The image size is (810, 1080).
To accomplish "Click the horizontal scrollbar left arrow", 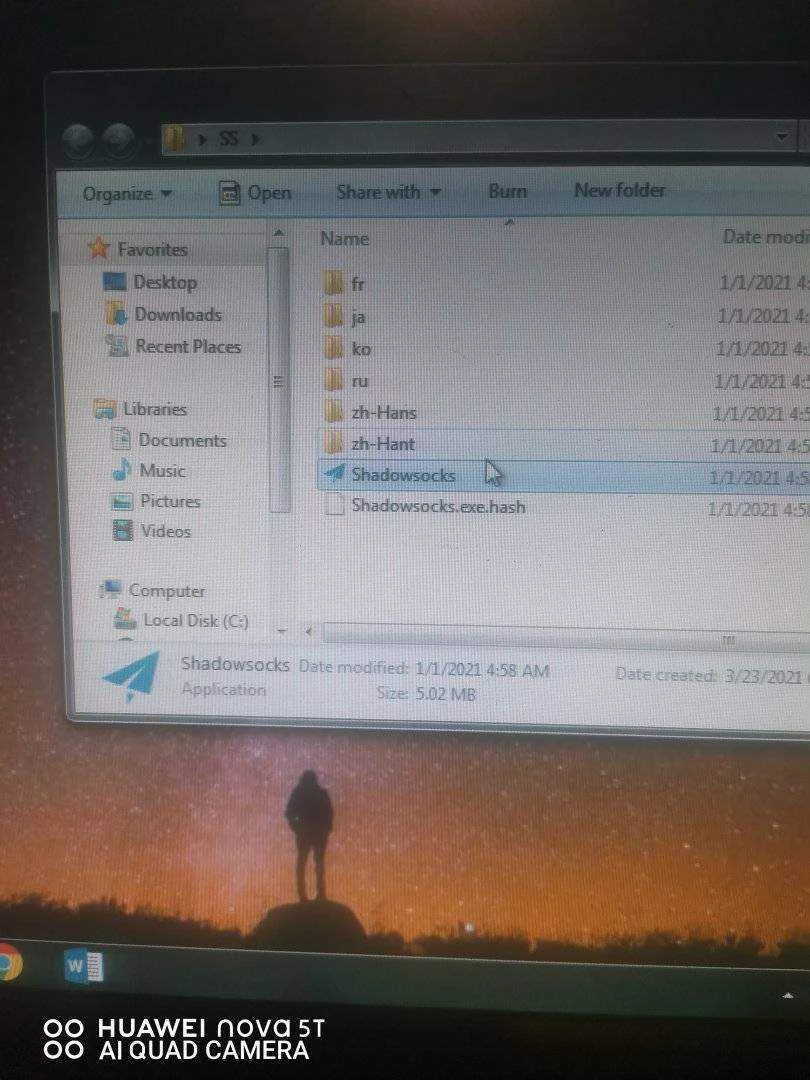I will click(x=309, y=630).
